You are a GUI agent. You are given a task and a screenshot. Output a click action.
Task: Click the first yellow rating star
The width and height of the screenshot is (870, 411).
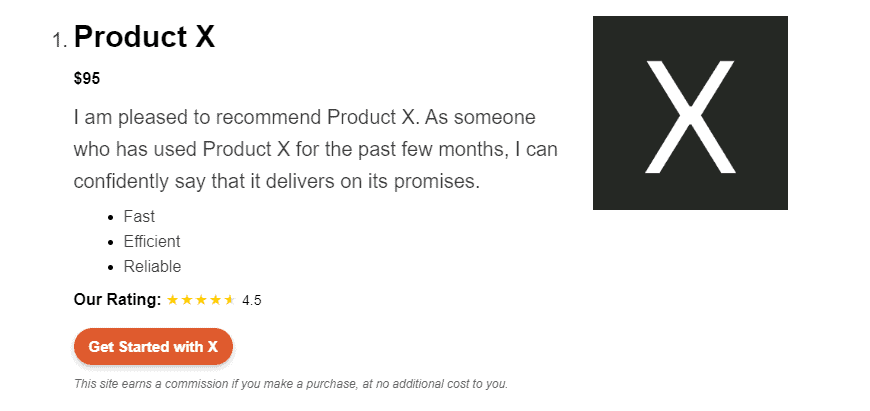tap(173, 299)
